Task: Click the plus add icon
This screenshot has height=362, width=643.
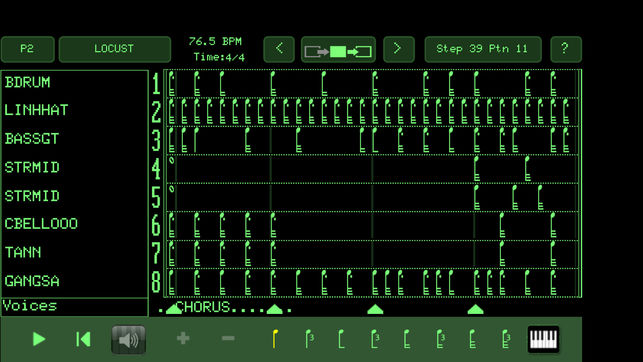Action: 183,339
